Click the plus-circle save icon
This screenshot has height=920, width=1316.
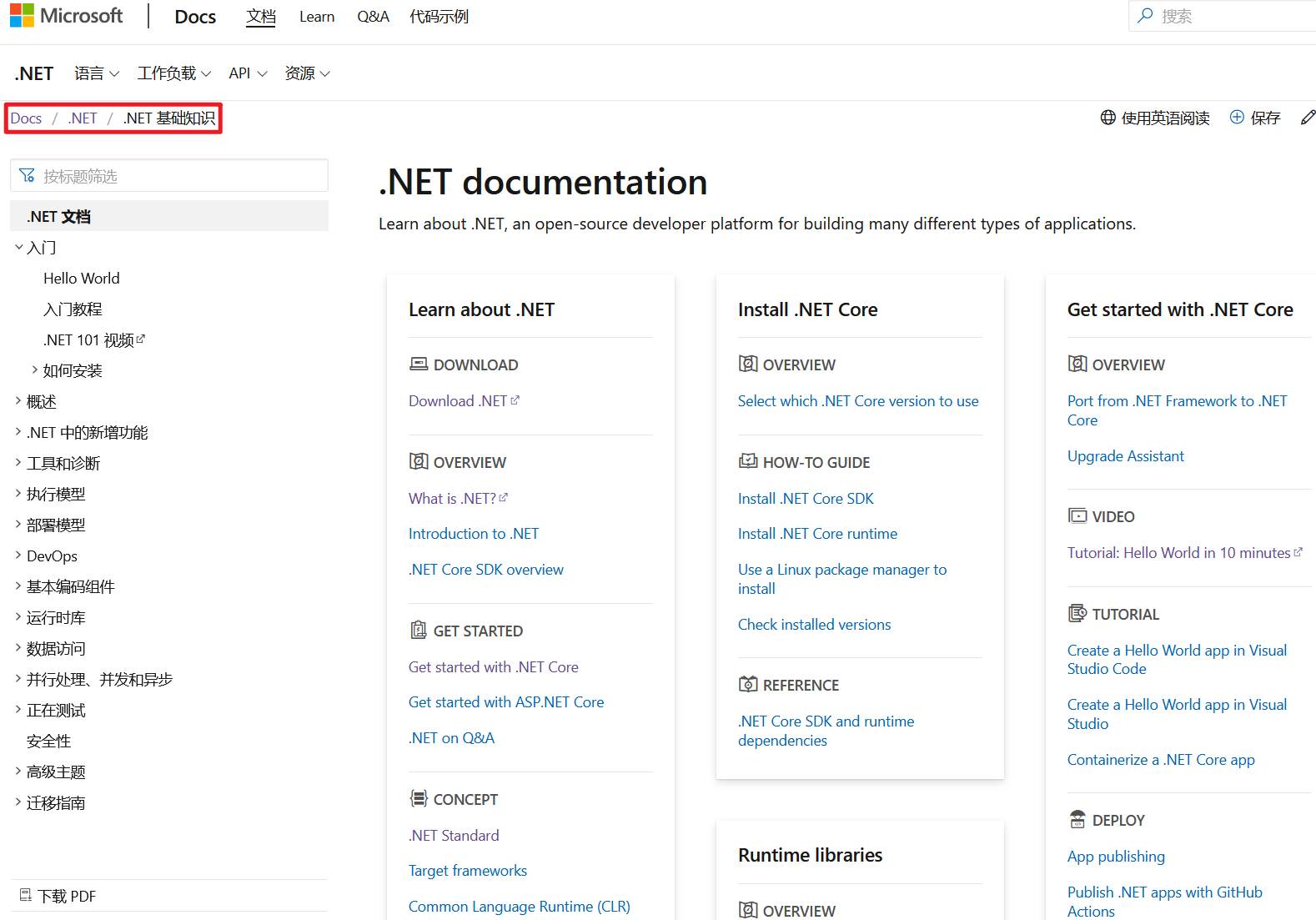point(1237,118)
